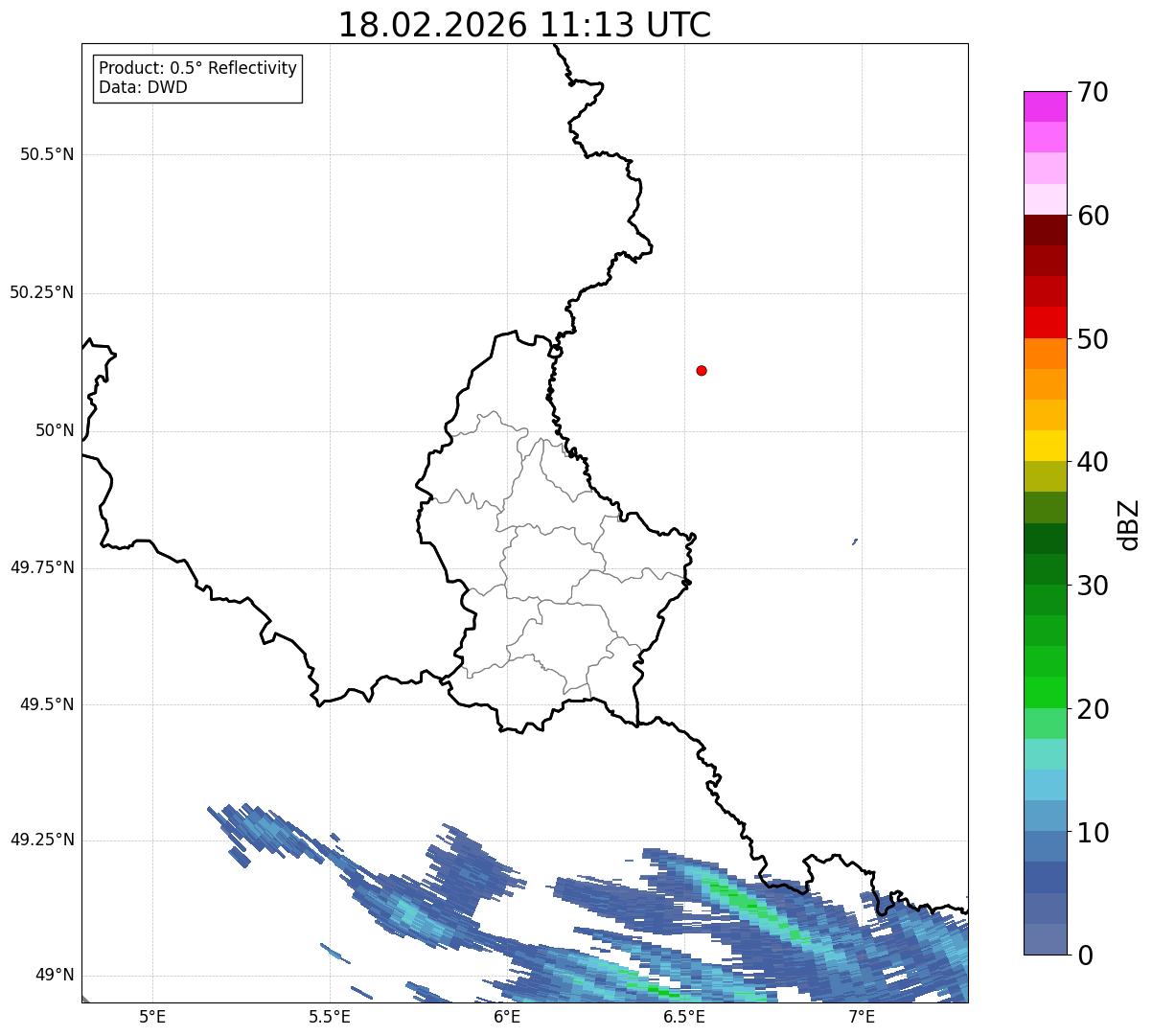The image size is (1152, 1036).
Task: Click the colorbar tick label "50"
Action: (x=1093, y=339)
